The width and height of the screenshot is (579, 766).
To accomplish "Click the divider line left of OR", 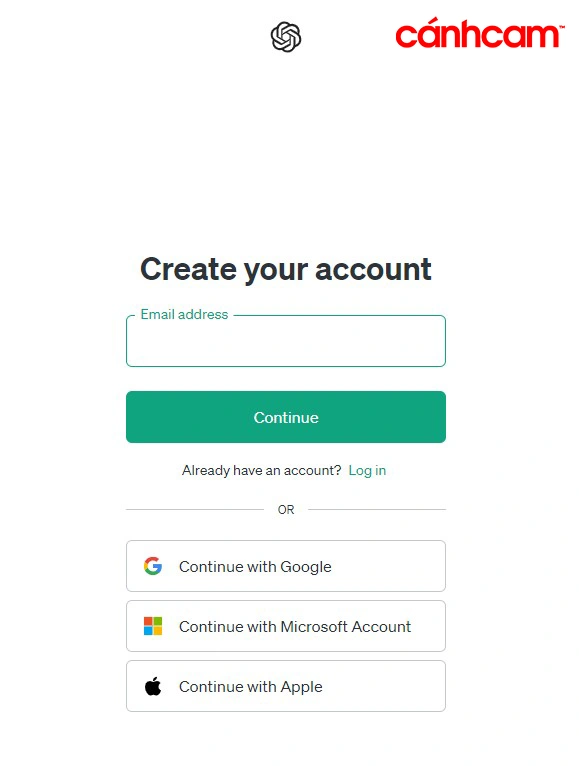I will coord(195,510).
